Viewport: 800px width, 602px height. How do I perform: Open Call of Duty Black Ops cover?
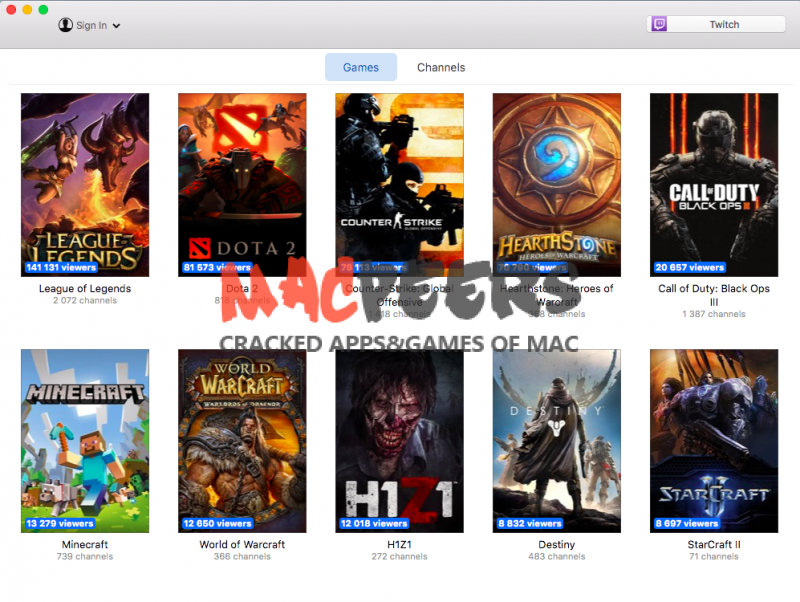point(714,185)
